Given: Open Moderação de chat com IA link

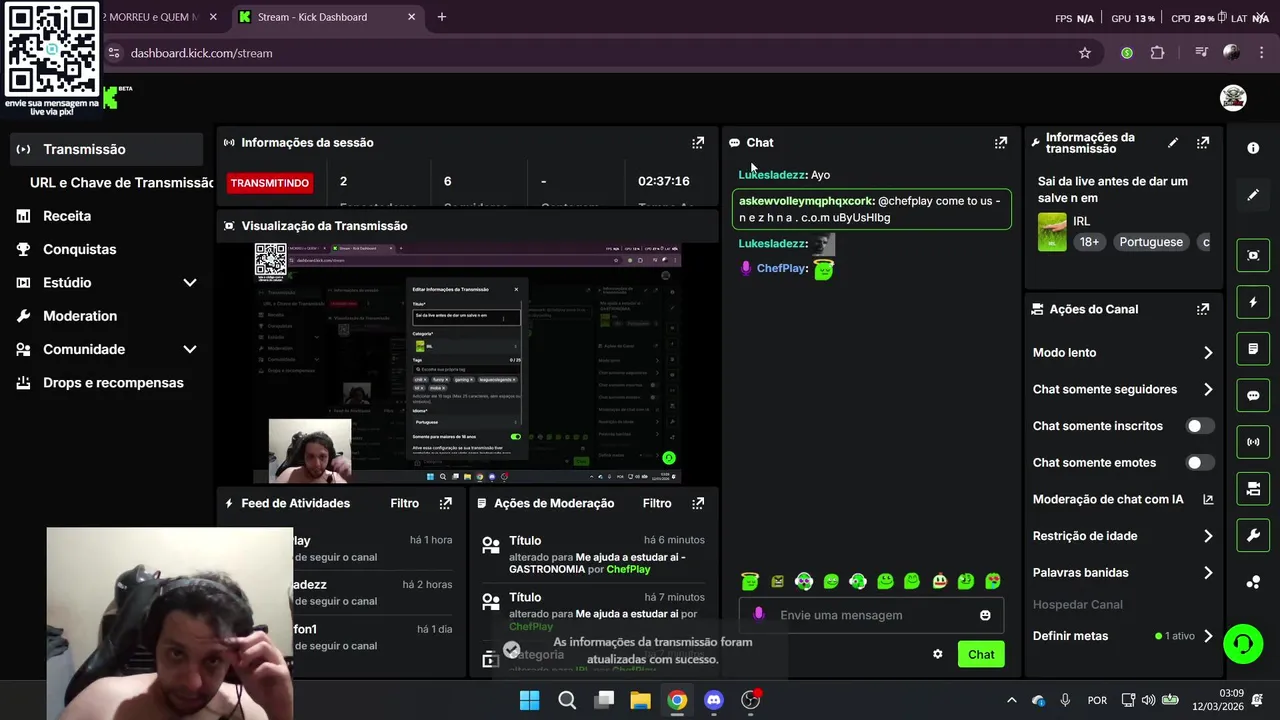Looking at the screenshot, I should point(1123,499).
